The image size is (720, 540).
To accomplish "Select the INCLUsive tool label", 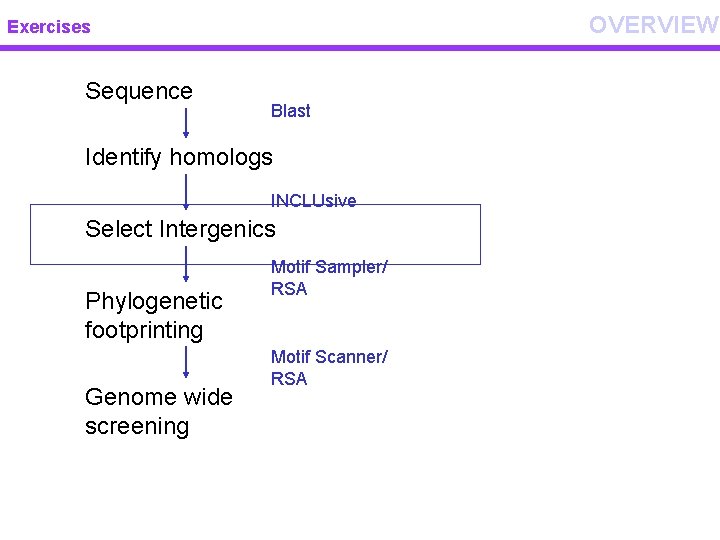I will point(313,200).
